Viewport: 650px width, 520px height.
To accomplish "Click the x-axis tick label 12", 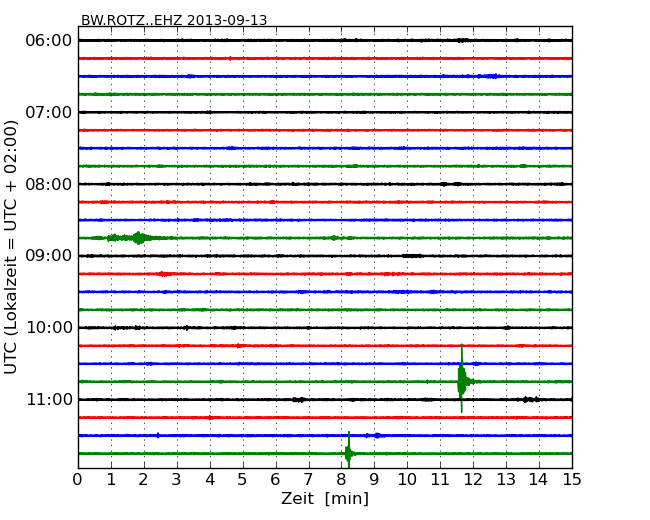I will point(473,480).
